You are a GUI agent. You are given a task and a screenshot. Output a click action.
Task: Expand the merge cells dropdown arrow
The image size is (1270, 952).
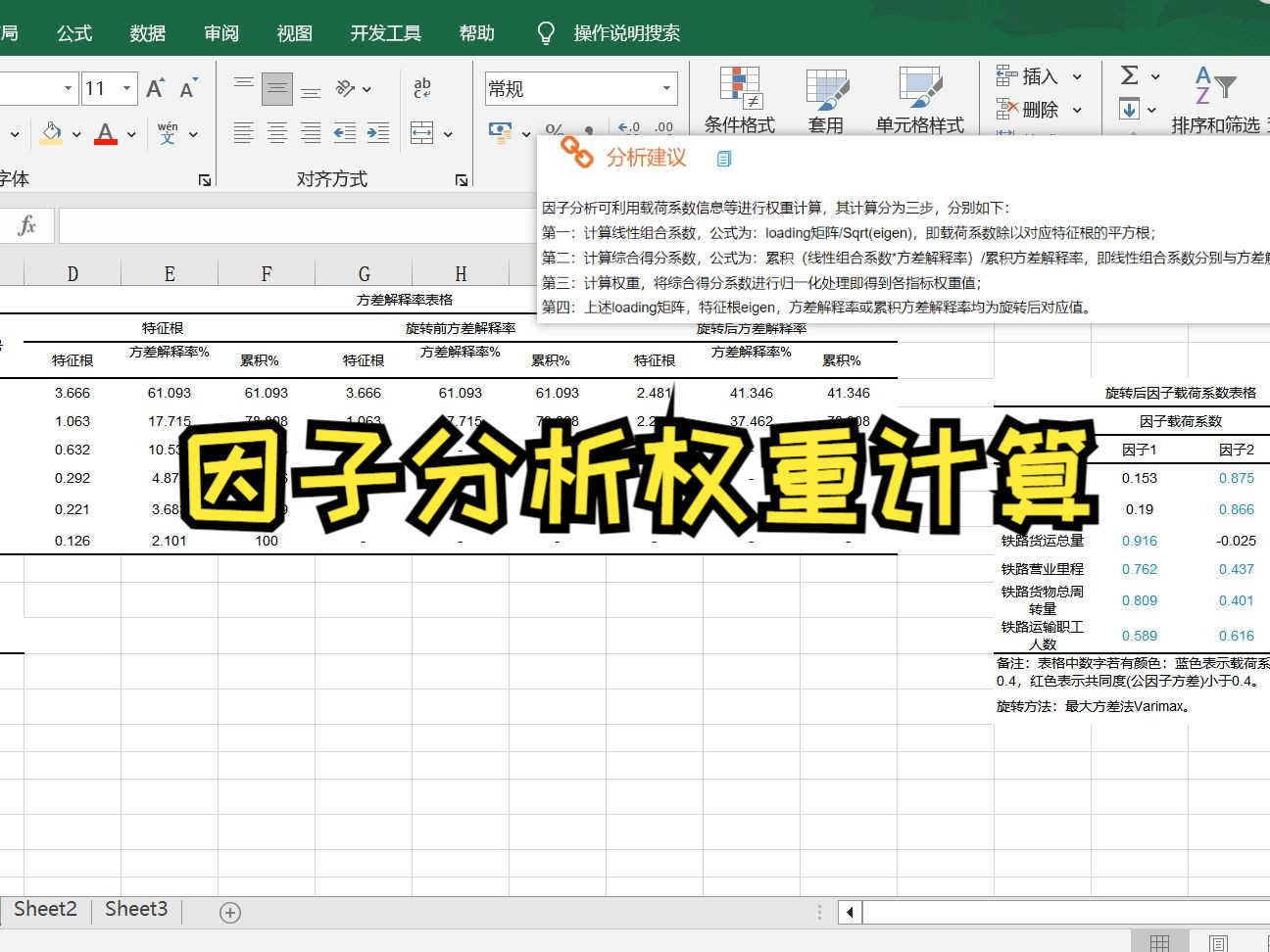pyautogui.click(x=448, y=134)
